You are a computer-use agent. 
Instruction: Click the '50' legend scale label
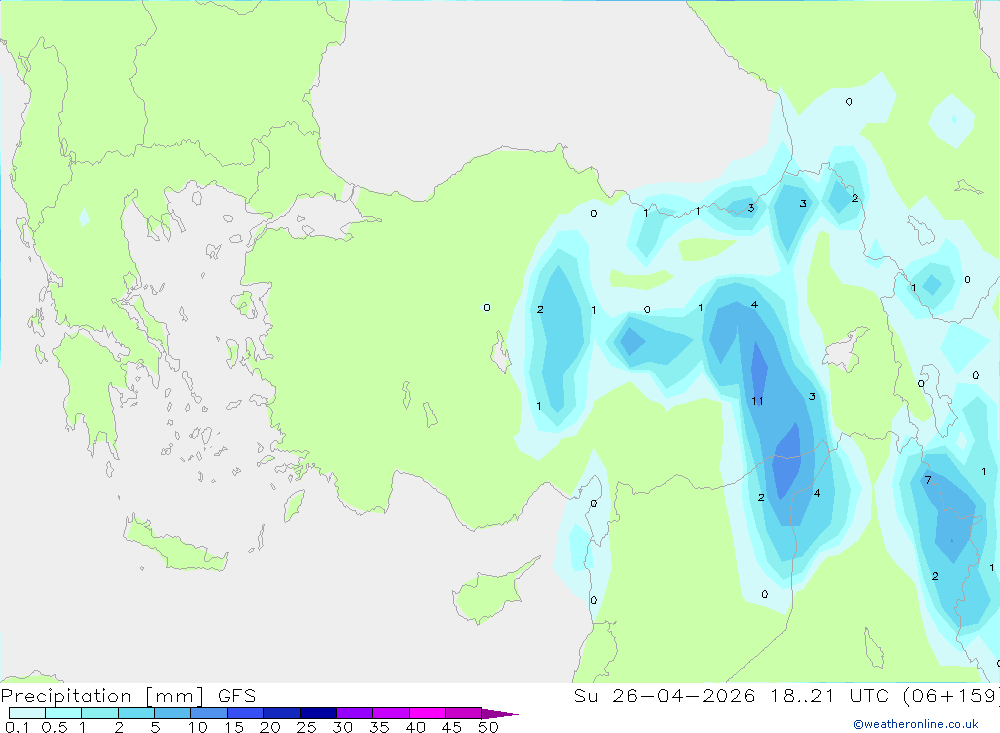[488, 727]
